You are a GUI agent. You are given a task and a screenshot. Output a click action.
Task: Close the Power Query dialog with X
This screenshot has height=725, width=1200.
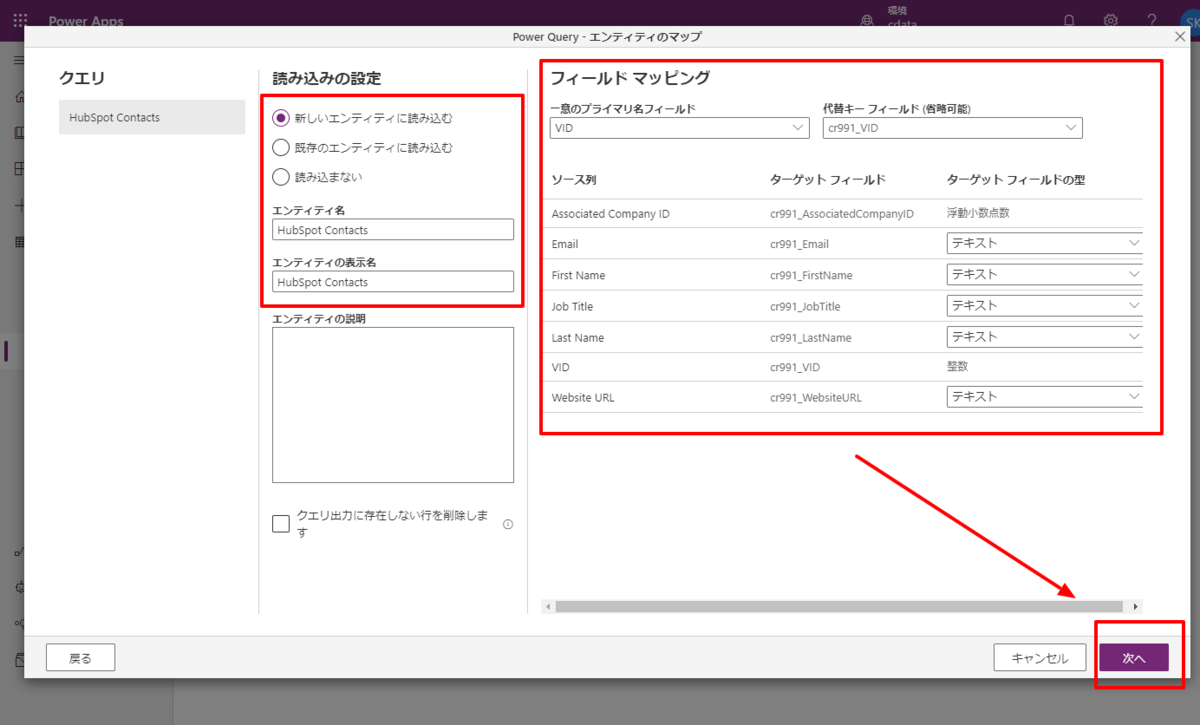pos(1180,36)
